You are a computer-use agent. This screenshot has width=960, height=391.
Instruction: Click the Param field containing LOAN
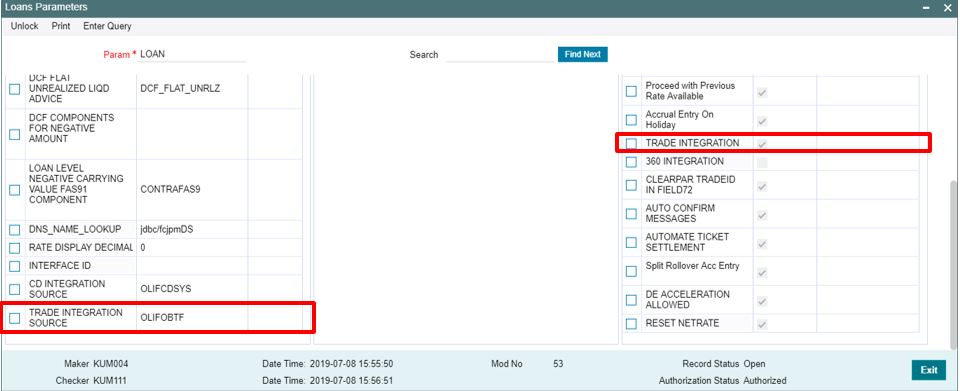coord(192,54)
